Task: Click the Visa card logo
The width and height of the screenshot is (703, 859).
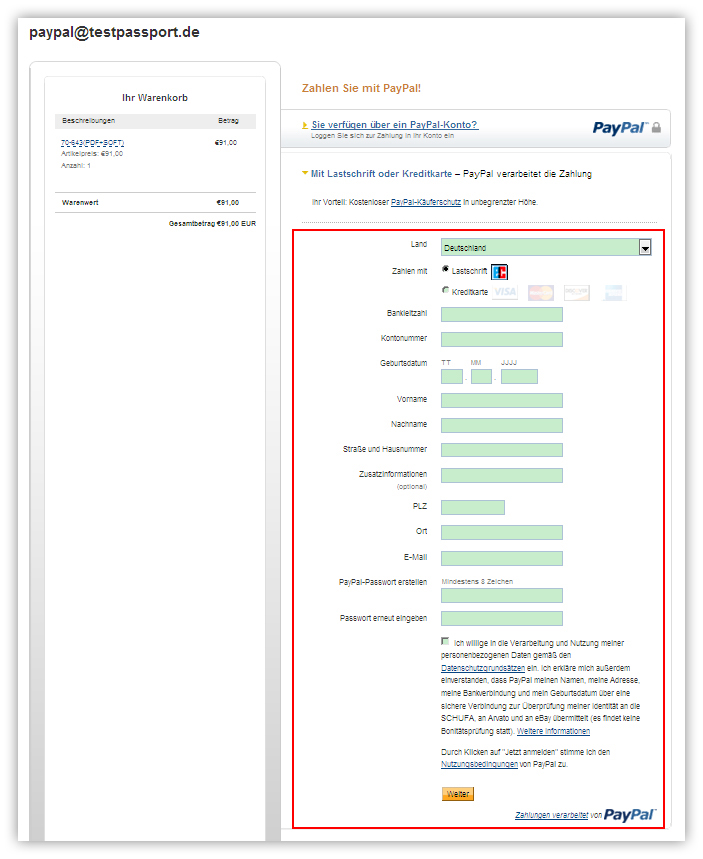Action: [505, 292]
